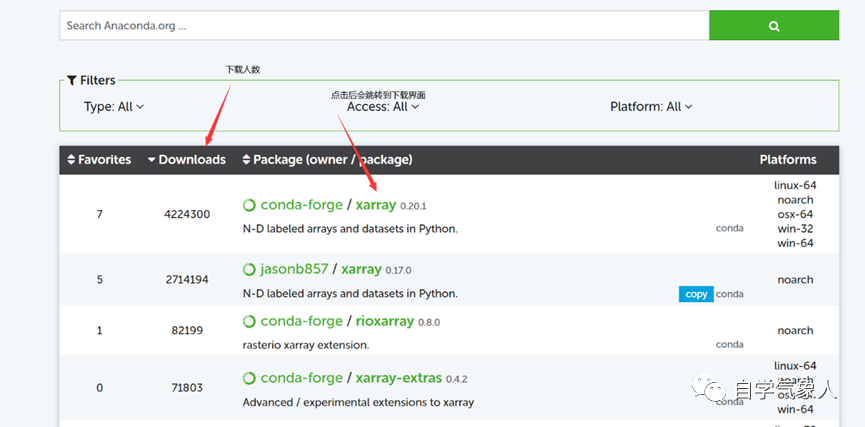This screenshot has height=427, width=865.
Task: Click the favorites value 7 in the xarray 0.20.1 row
Action: coord(99,214)
